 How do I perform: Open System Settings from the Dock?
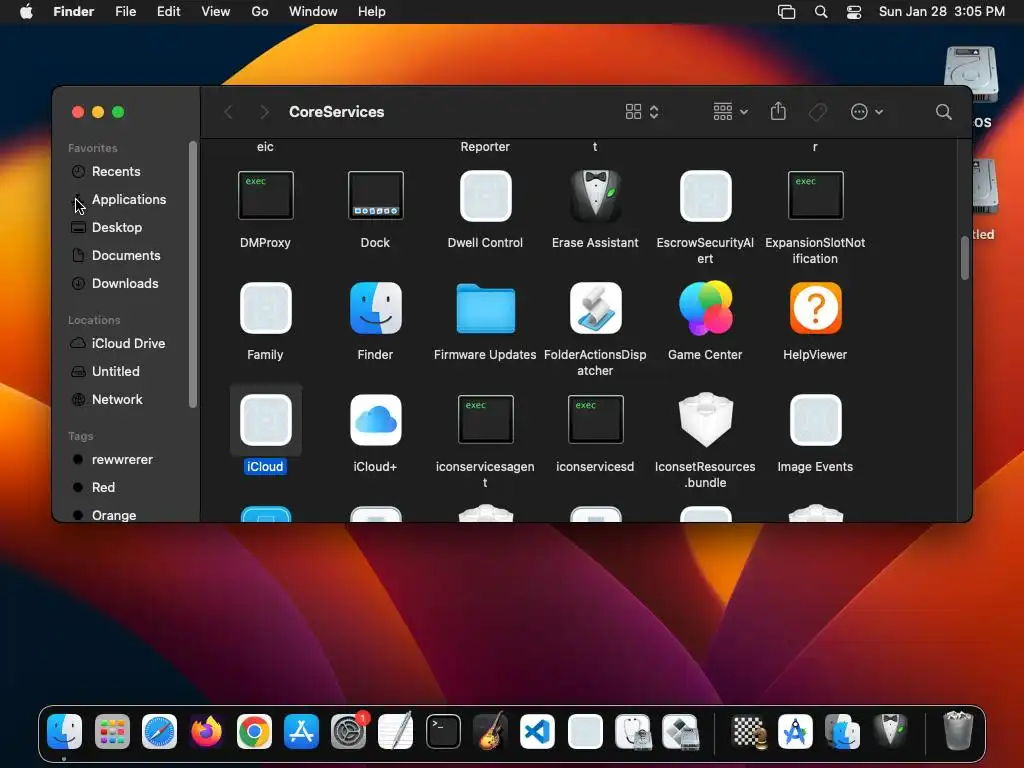tap(349, 731)
